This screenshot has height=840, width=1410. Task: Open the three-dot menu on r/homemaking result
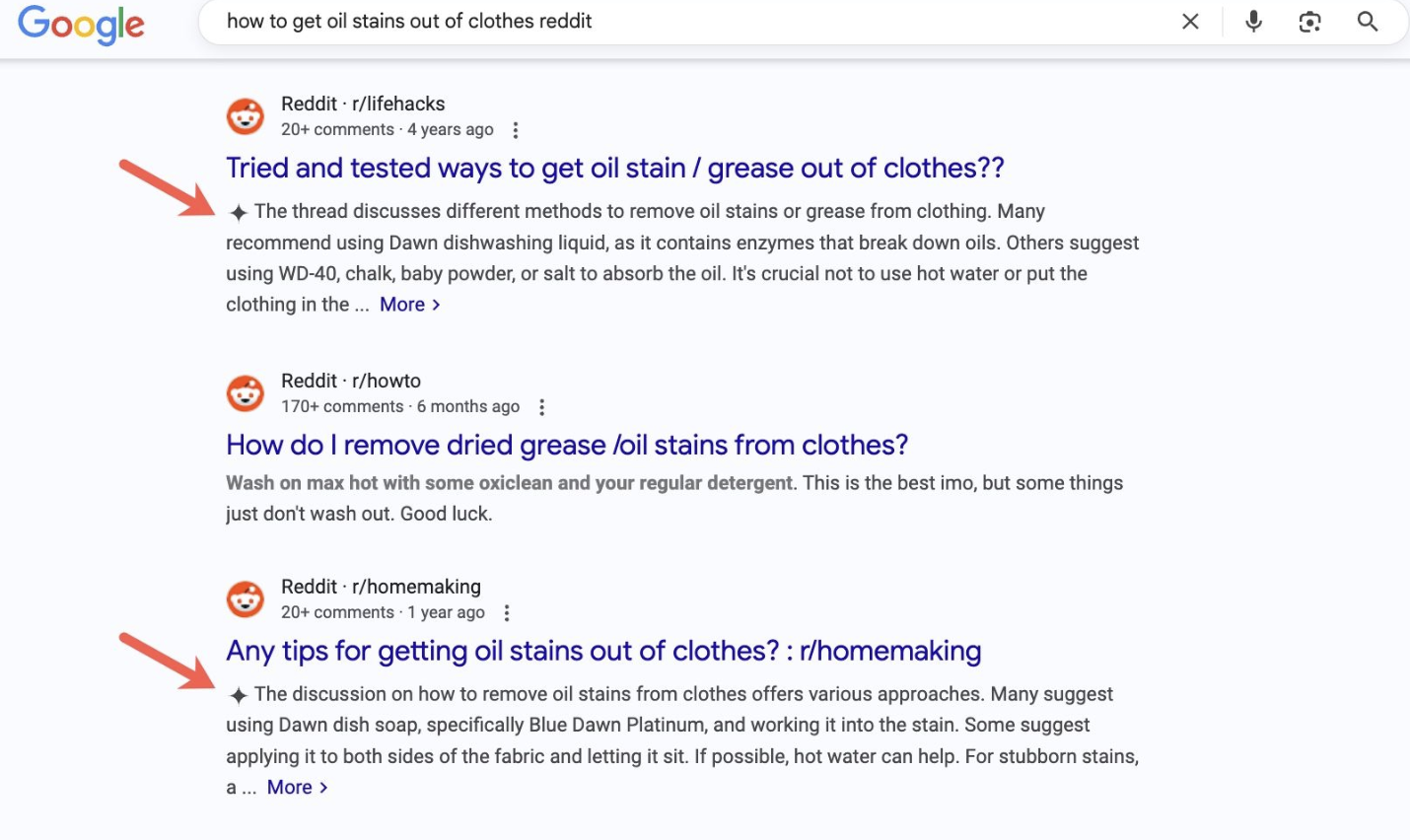506,611
